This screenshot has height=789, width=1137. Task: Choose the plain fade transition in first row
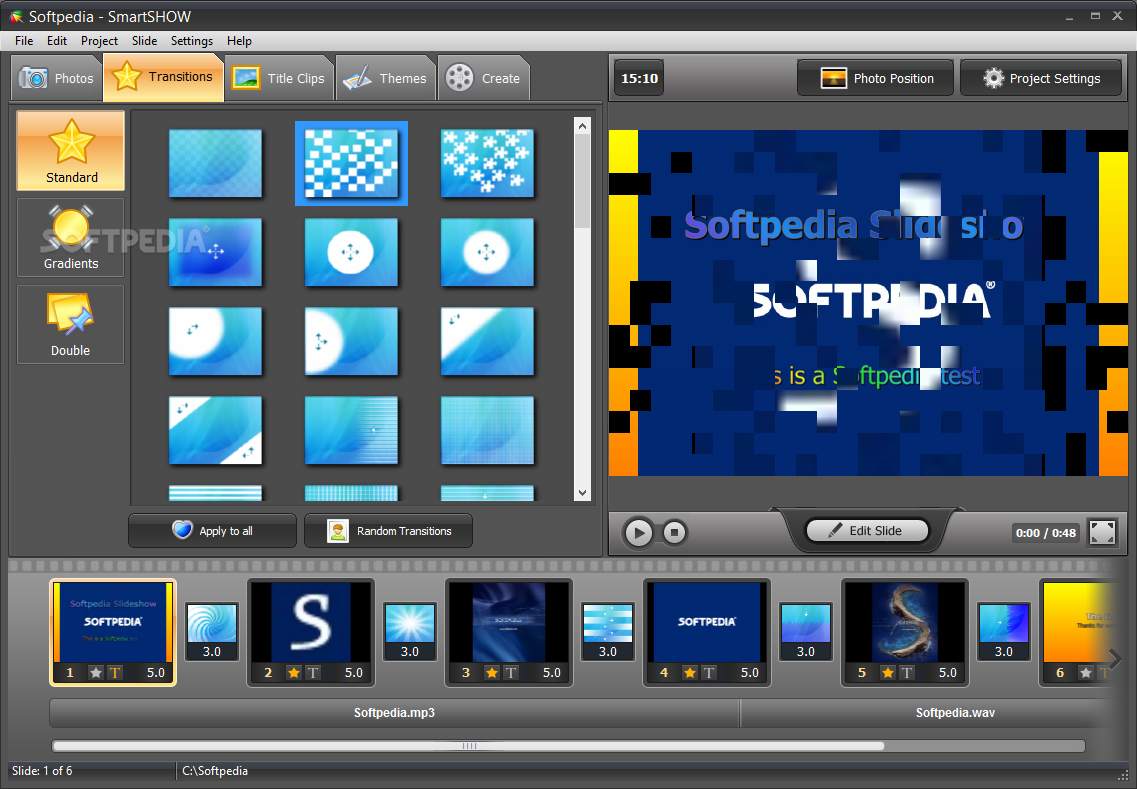pyautogui.click(x=215, y=163)
